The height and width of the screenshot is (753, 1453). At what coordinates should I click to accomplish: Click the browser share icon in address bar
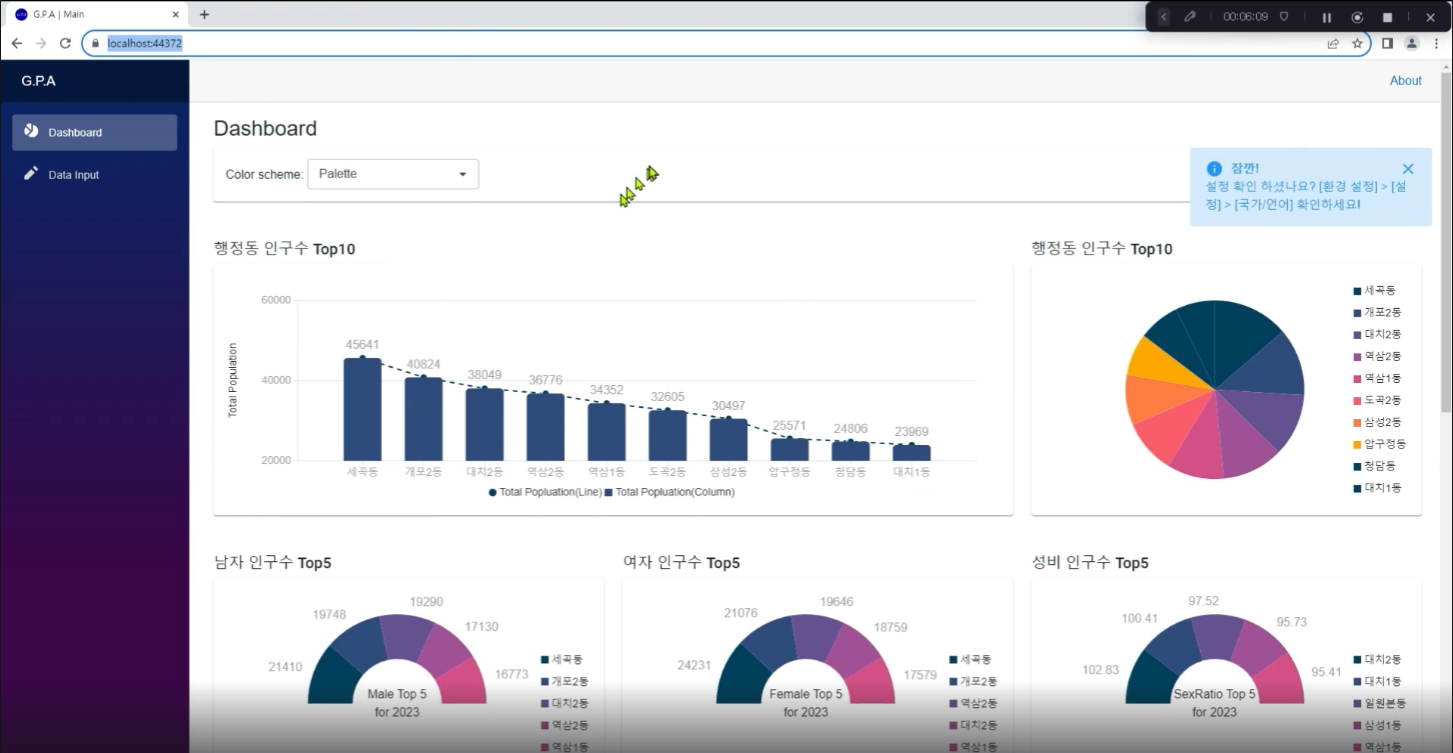coord(1333,44)
